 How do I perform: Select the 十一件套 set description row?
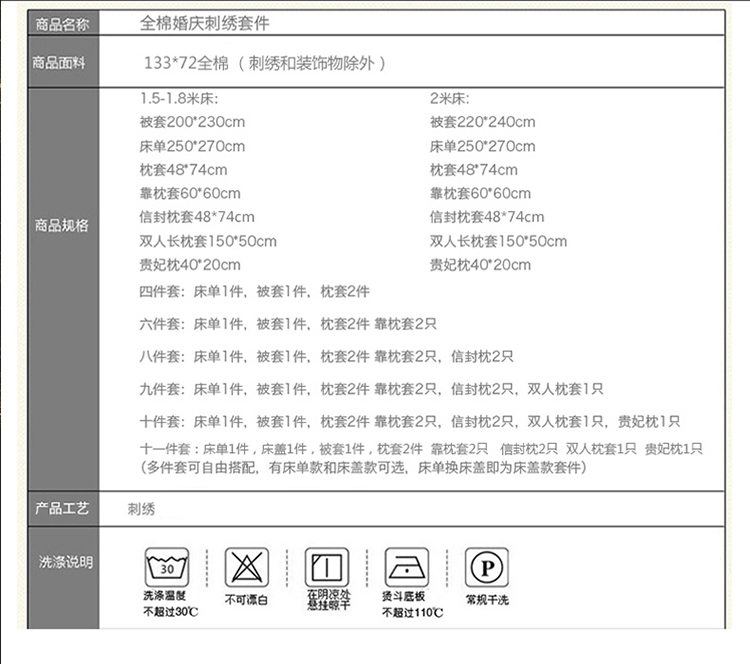(x=421, y=449)
